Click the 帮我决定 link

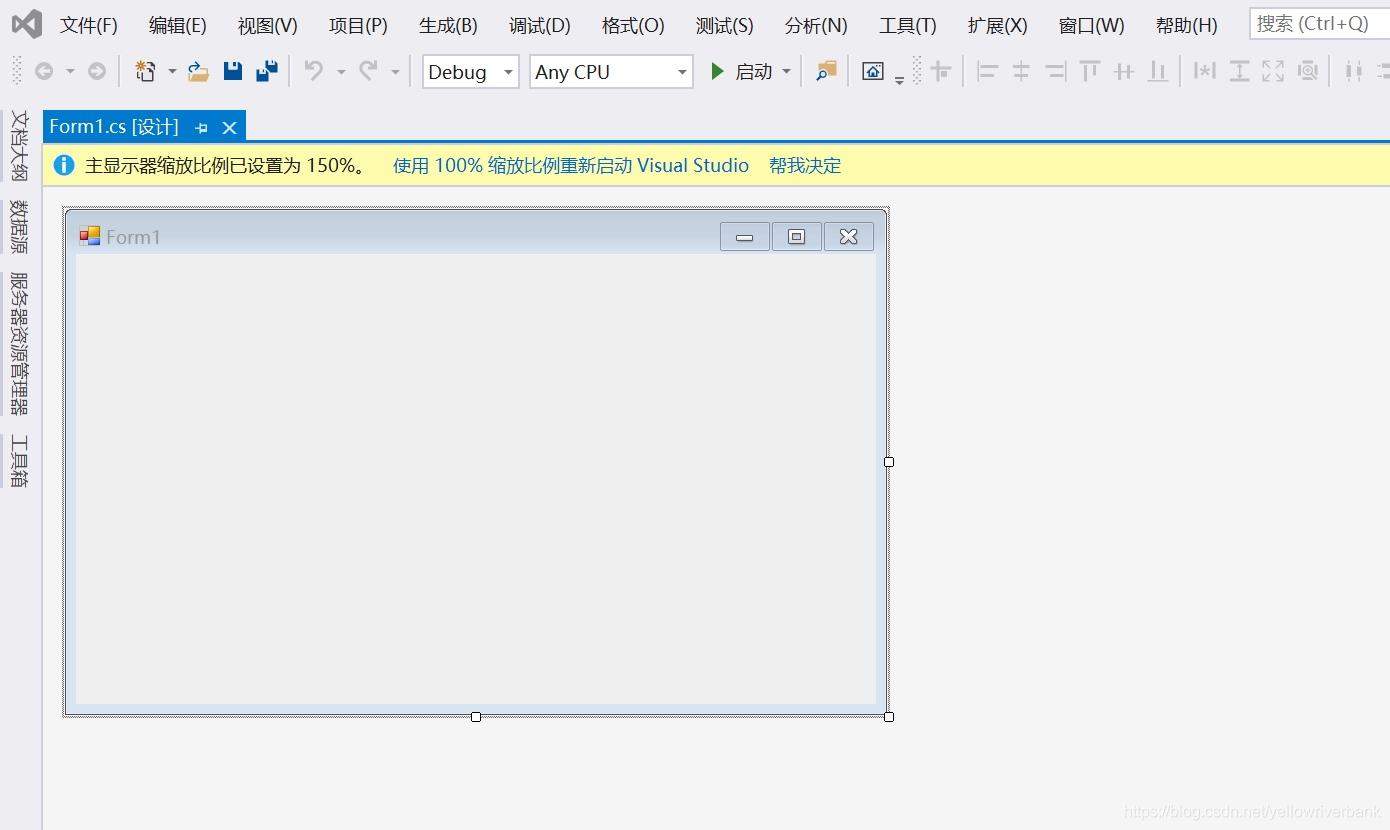click(x=805, y=165)
